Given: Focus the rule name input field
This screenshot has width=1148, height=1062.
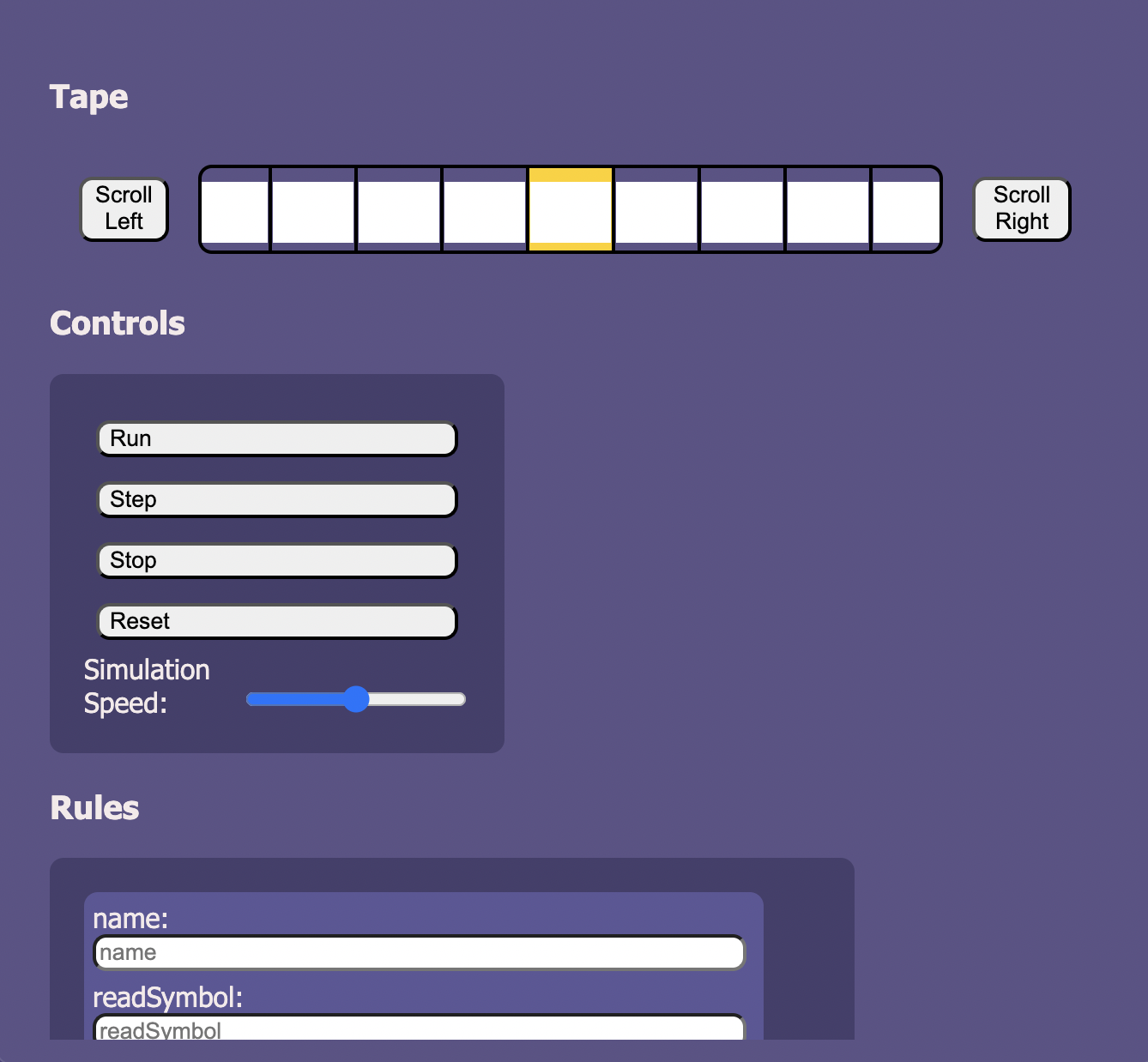Looking at the screenshot, I should pos(419,953).
